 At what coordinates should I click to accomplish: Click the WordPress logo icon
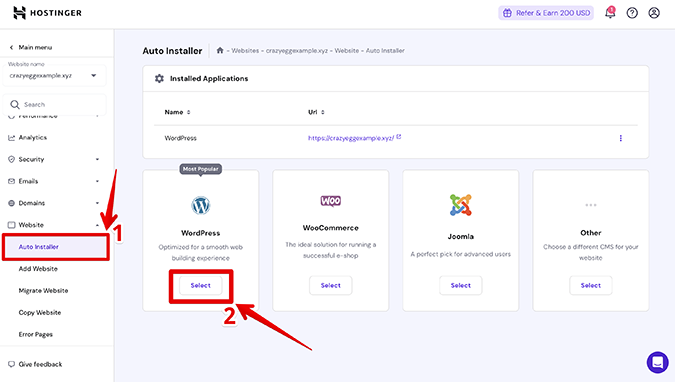click(x=201, y=205)
